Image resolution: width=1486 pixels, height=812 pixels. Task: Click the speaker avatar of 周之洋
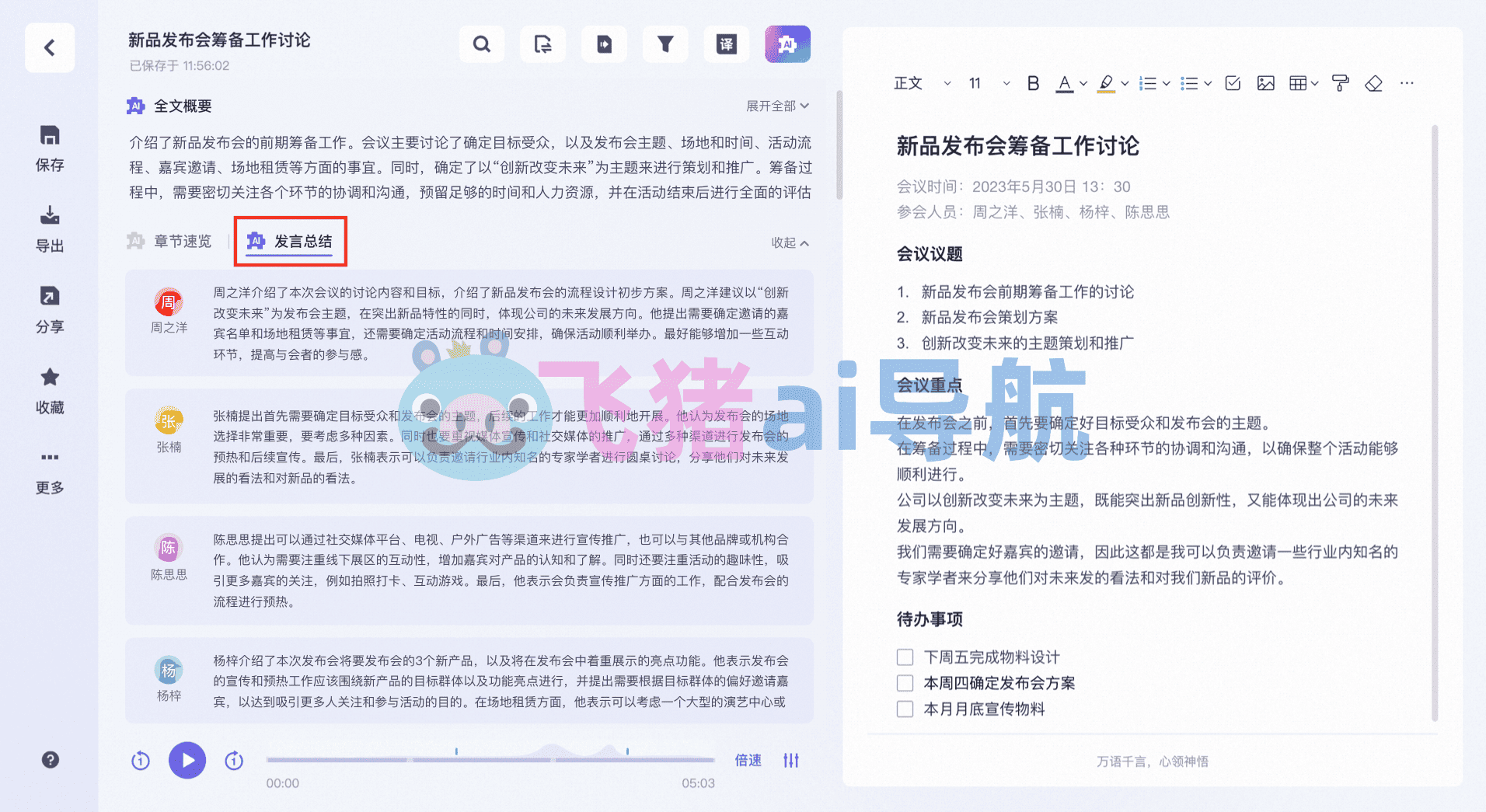tap(169, 302)
